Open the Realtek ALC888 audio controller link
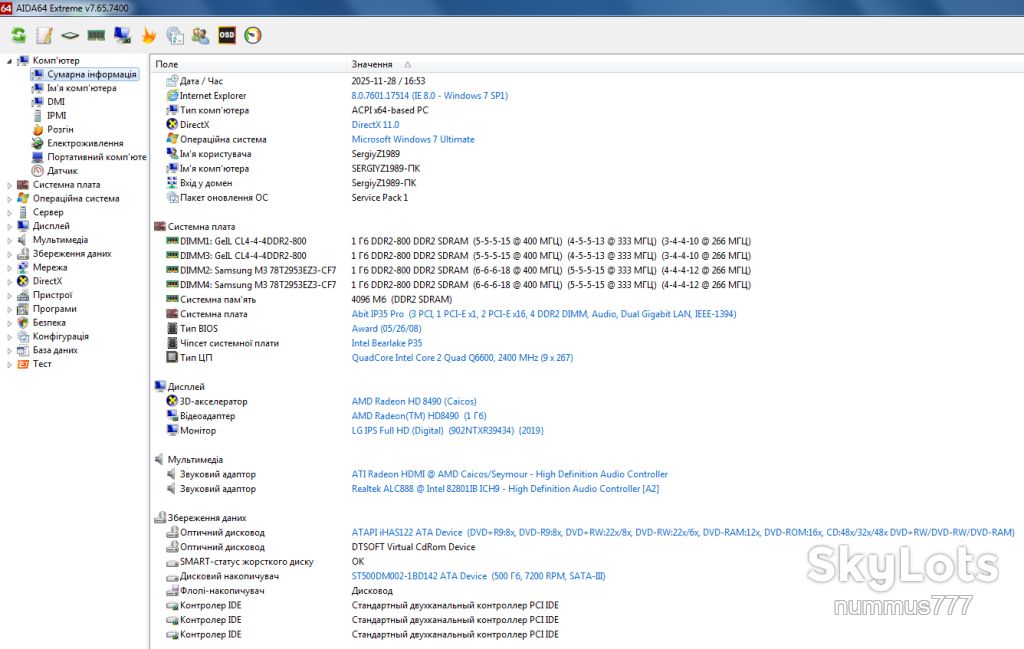1024x649 pixels. 505,488
